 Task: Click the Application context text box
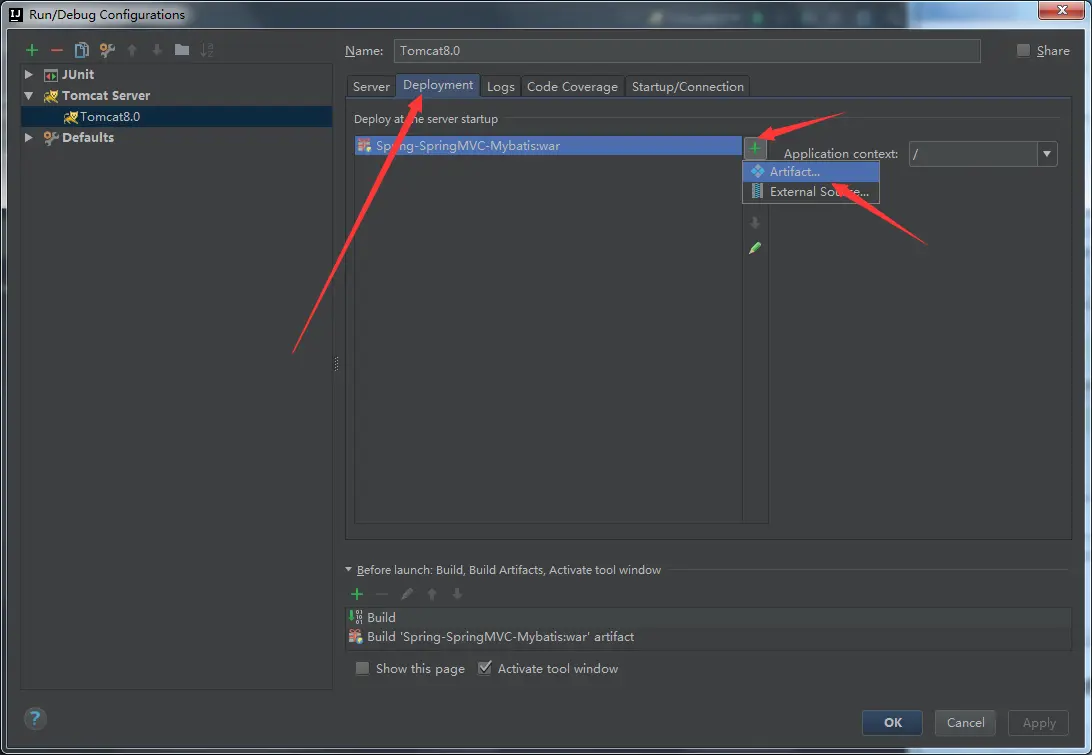click(974, 154)
